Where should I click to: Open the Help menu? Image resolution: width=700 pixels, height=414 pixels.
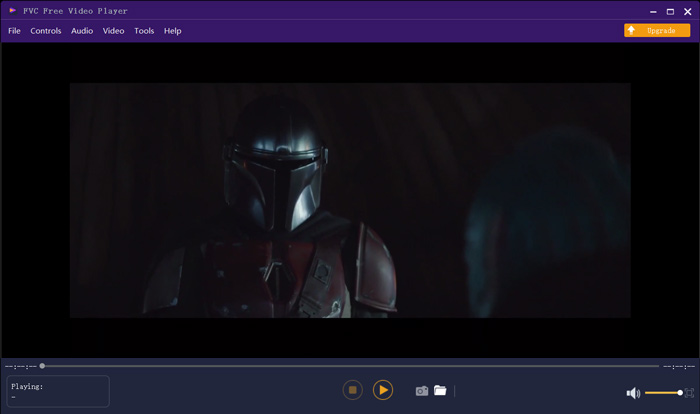[x=172, y=31]
